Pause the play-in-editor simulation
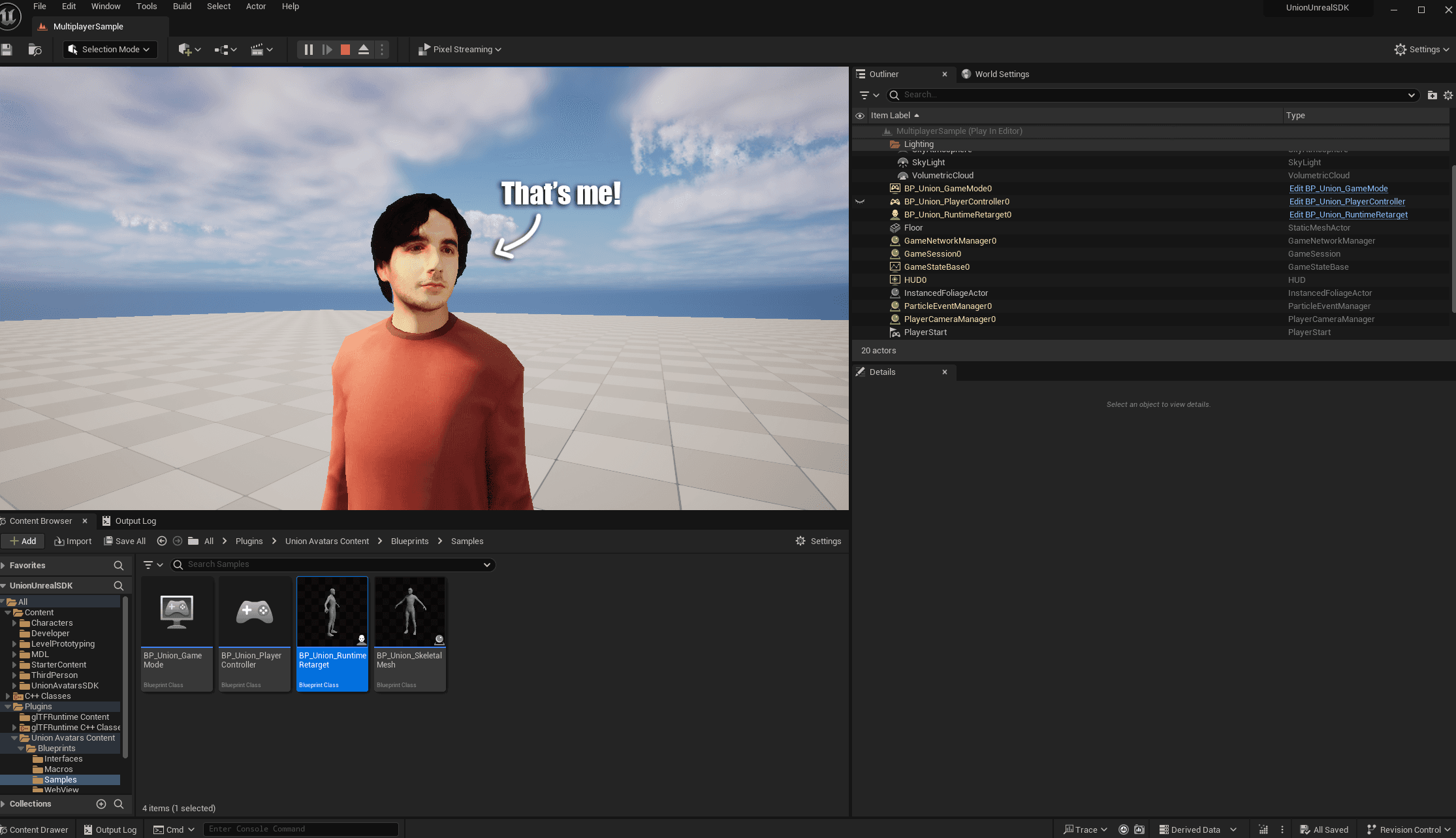This screenshot has width=1456, height=838. coord(309,50)
